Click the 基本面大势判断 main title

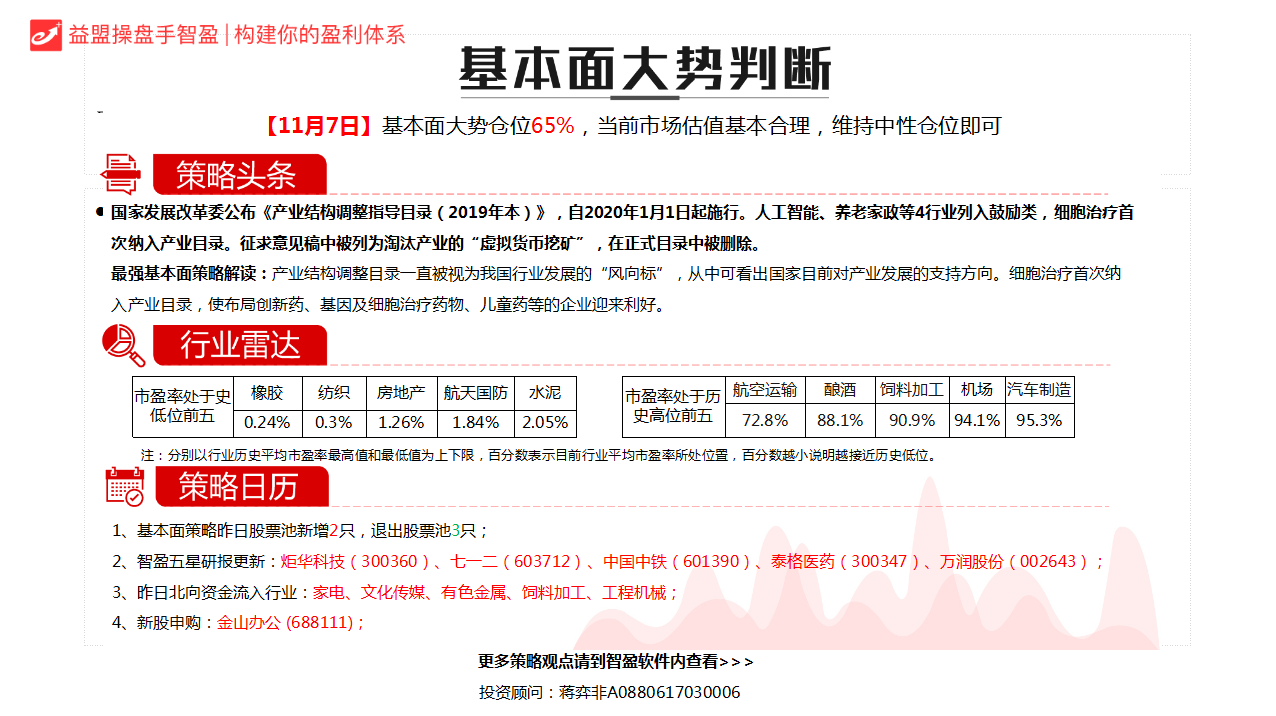point(645,70)
